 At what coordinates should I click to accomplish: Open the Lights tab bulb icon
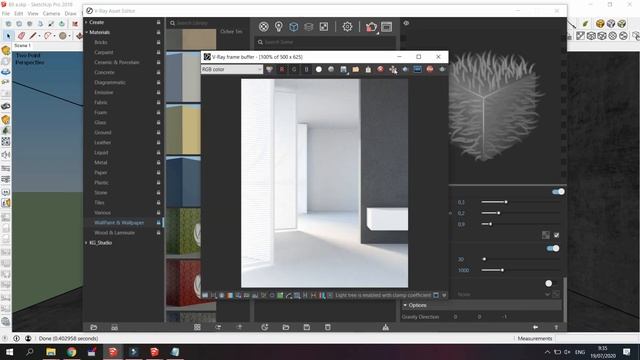pyautogui.click(x=278, y=27)
